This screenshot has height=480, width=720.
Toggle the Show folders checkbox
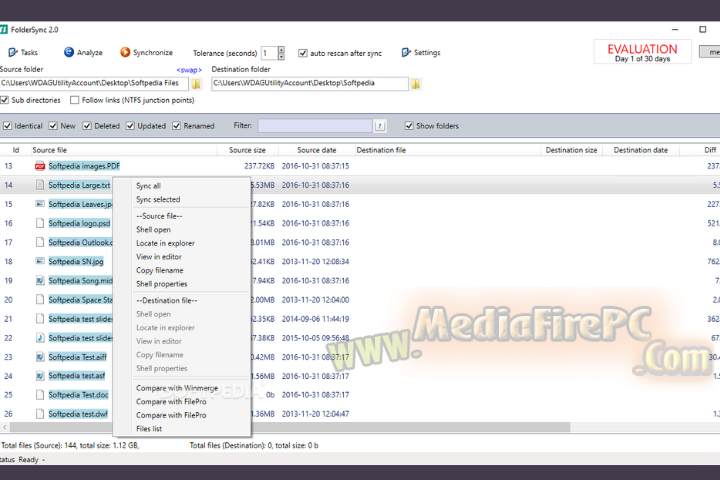tap(409, 126)
